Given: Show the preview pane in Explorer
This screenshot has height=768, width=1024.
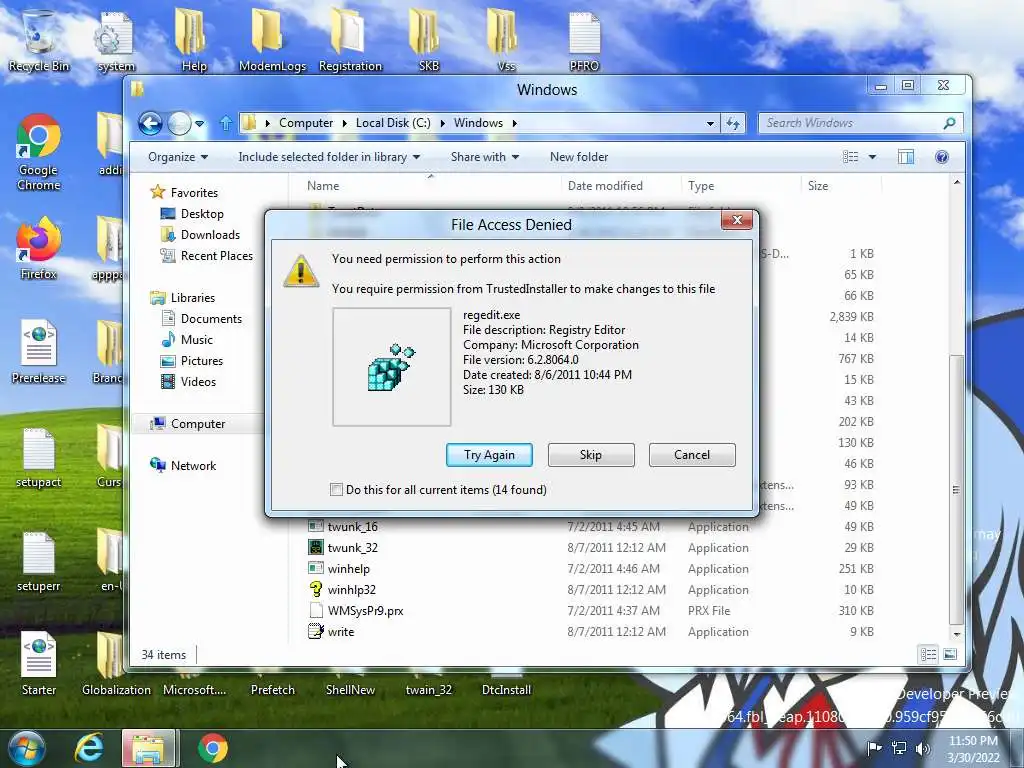Looking at the screenshot, I should point(906,157).
